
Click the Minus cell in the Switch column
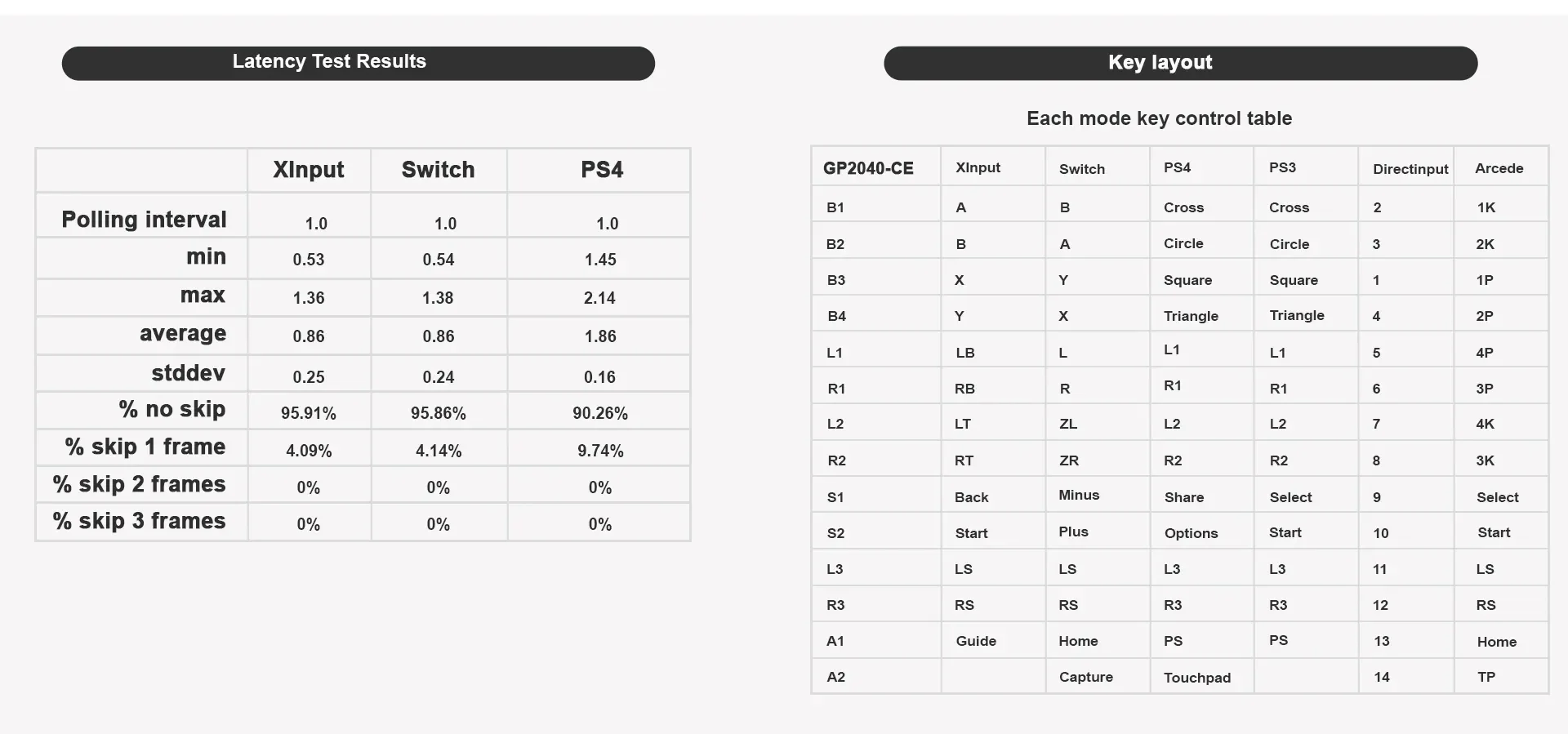tap(1079, 495)
